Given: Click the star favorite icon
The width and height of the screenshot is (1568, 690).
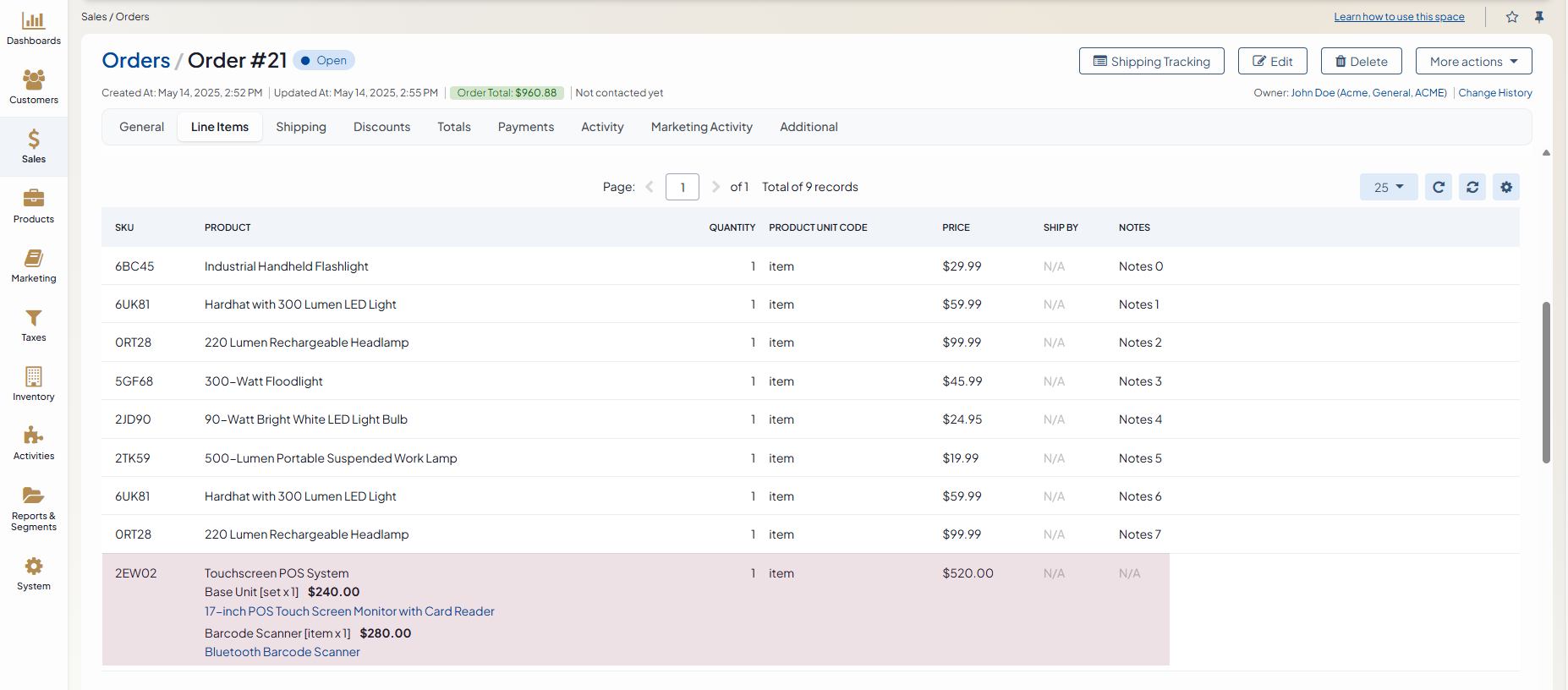Looking at the screenshot, I should pos(1512,17).
